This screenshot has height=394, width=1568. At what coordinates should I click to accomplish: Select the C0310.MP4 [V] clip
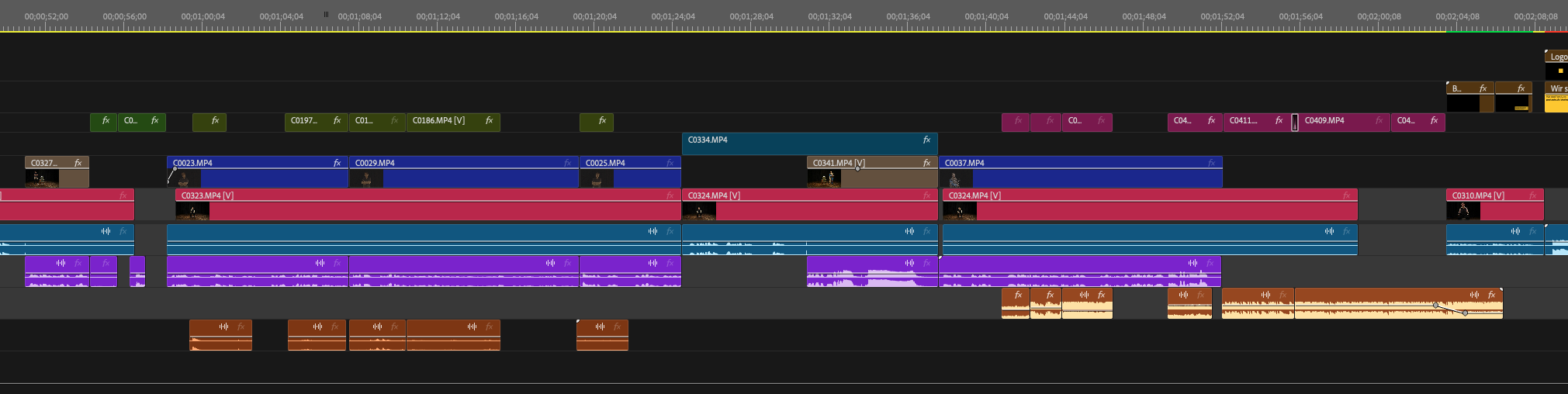[x=1495, y=205]
